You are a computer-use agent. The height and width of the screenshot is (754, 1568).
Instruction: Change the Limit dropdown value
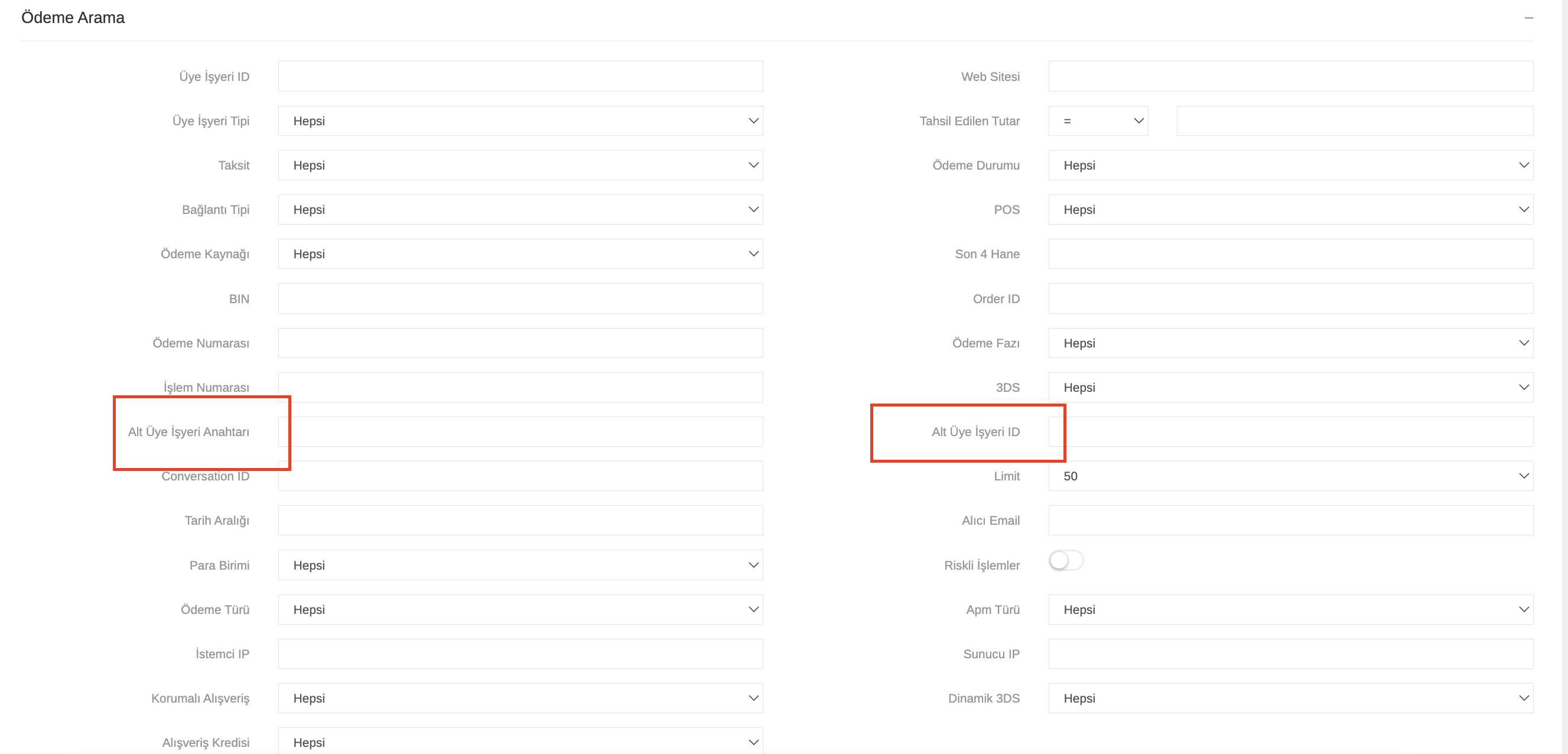point(1290,476)
